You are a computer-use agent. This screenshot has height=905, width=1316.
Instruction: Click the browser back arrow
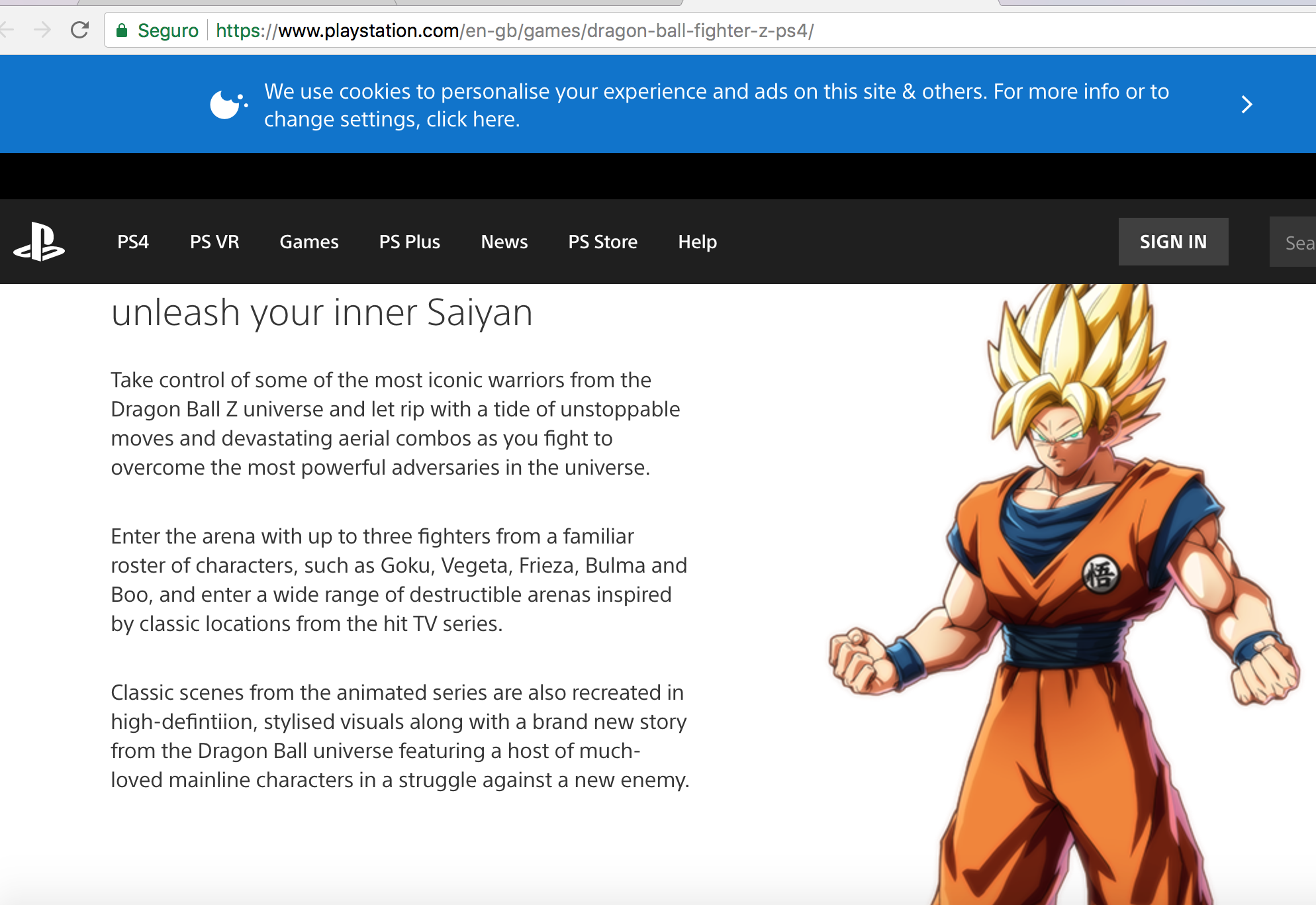[x=7, y=30]
